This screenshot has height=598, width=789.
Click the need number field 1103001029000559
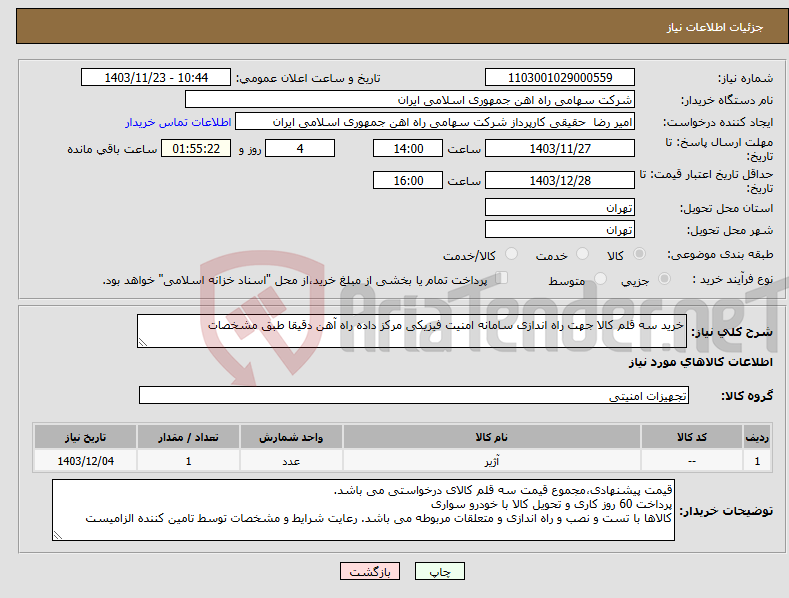(x=560, y=78)
